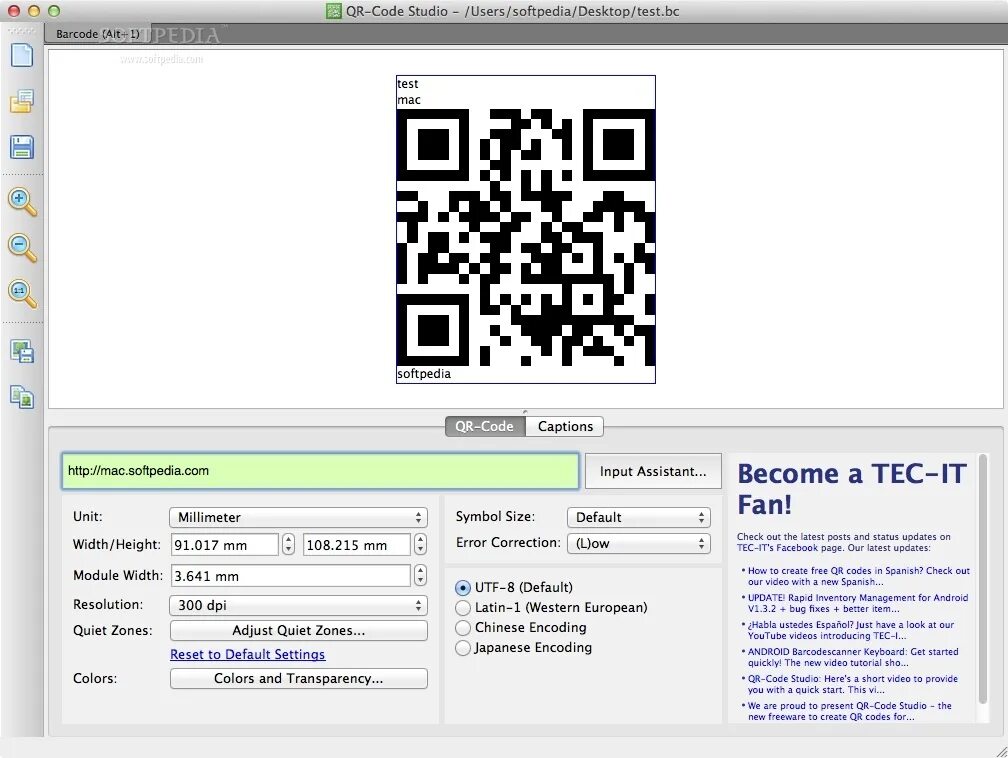Zoom in on the barcode preview
Image resolution: width=1008 pixels, height=758 pixels.
[x=22, y=202]
